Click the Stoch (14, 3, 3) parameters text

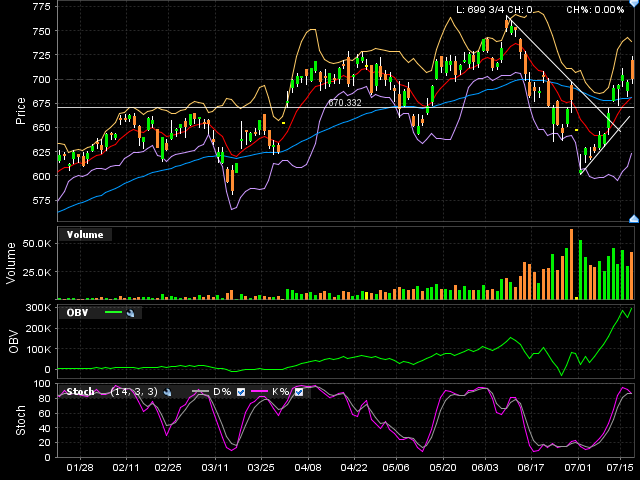point(134,392)
